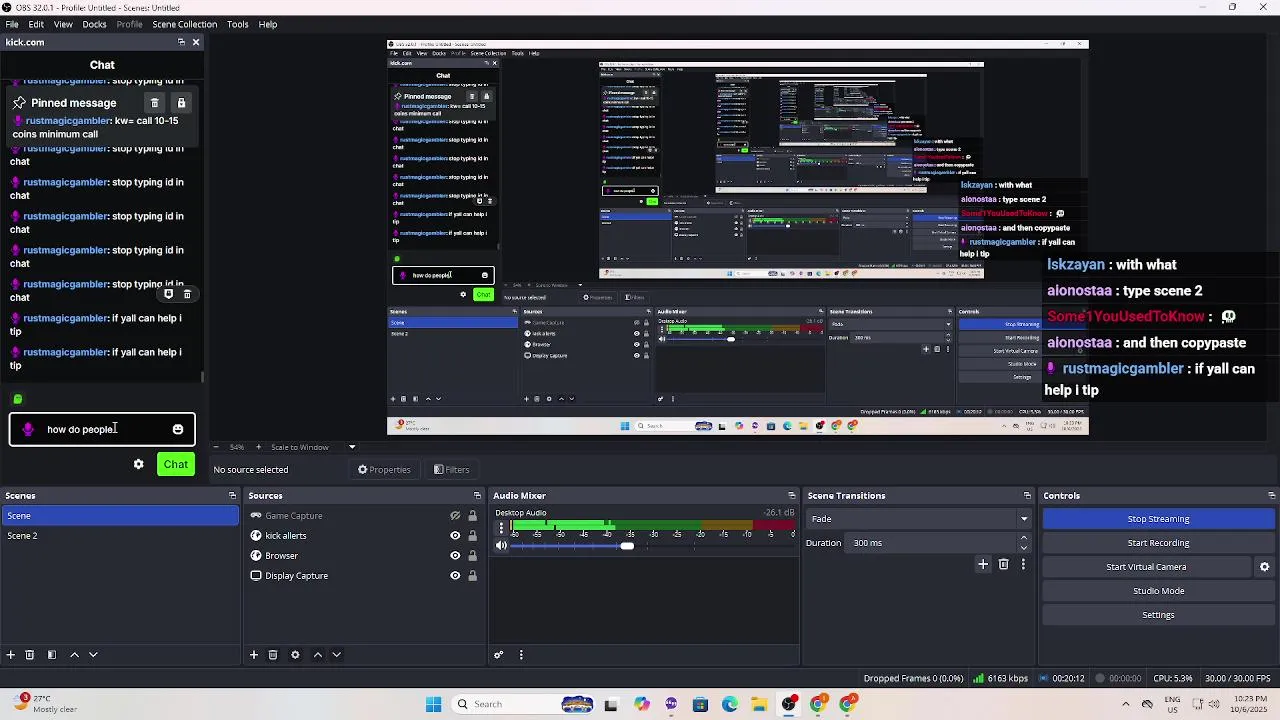Hide the Browser source

click(x=455, y=556)
